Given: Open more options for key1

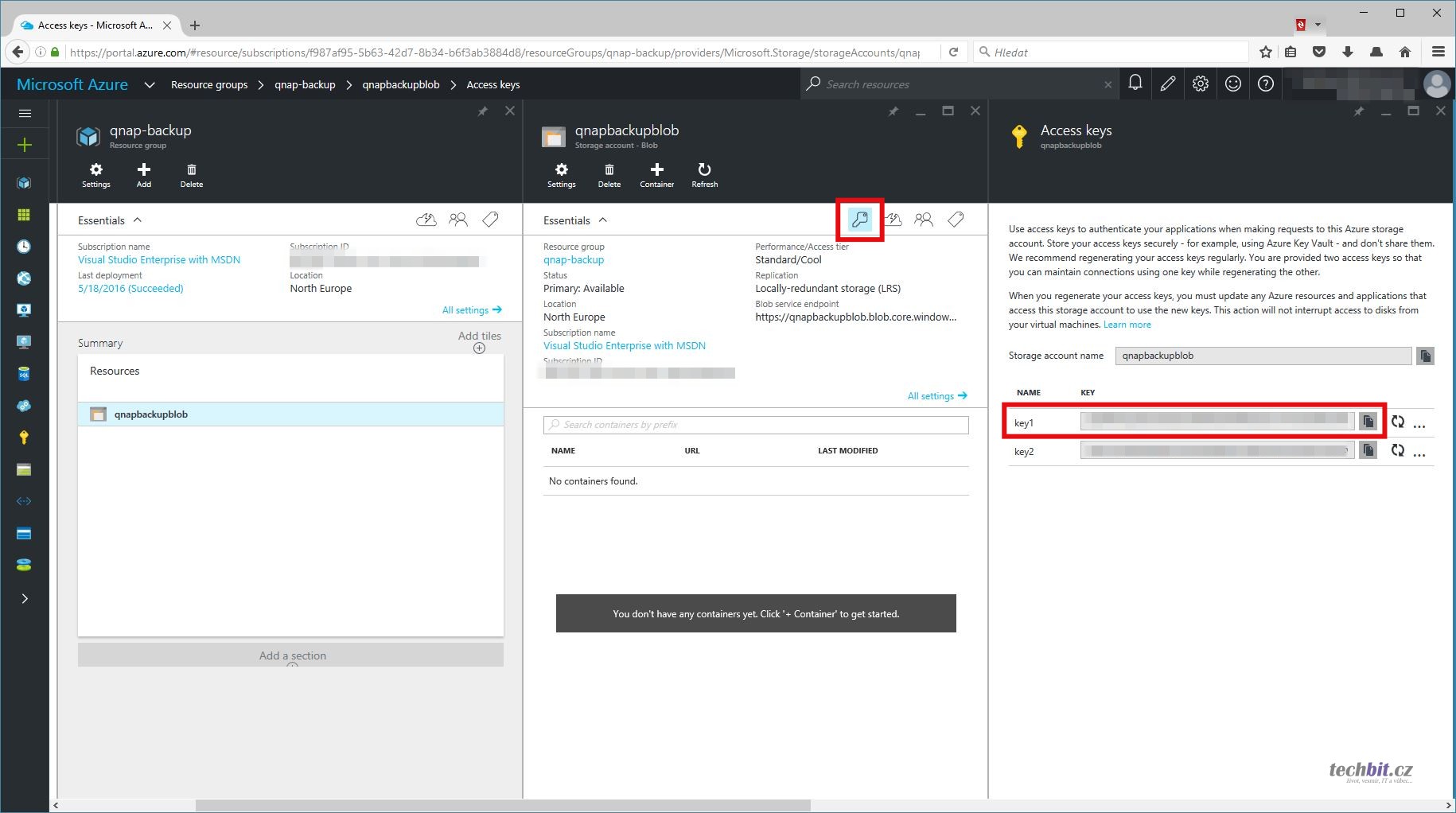Looking at the screenshot, I should tap(1419, 424).
